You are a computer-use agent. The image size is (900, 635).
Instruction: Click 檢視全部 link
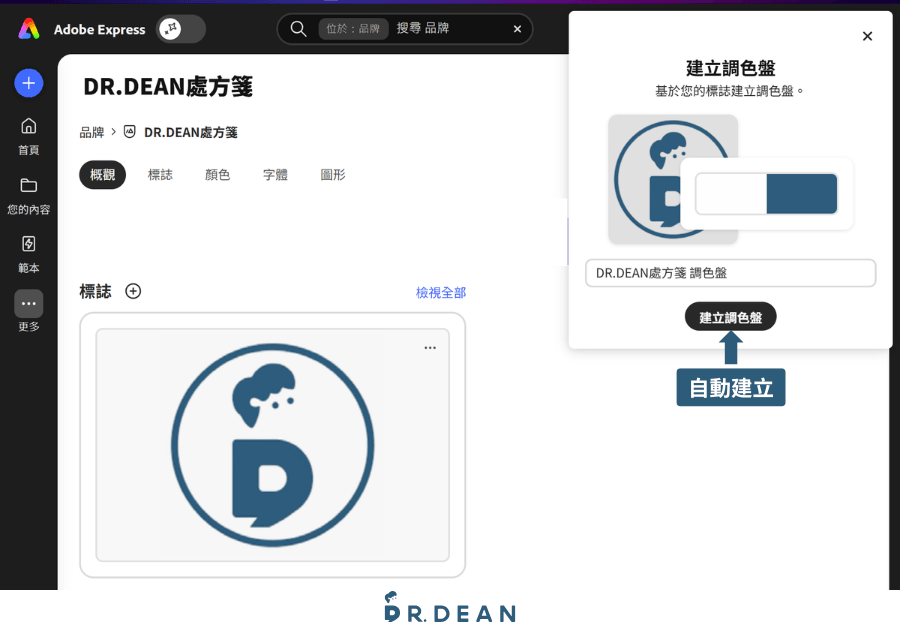pos(441,293)
